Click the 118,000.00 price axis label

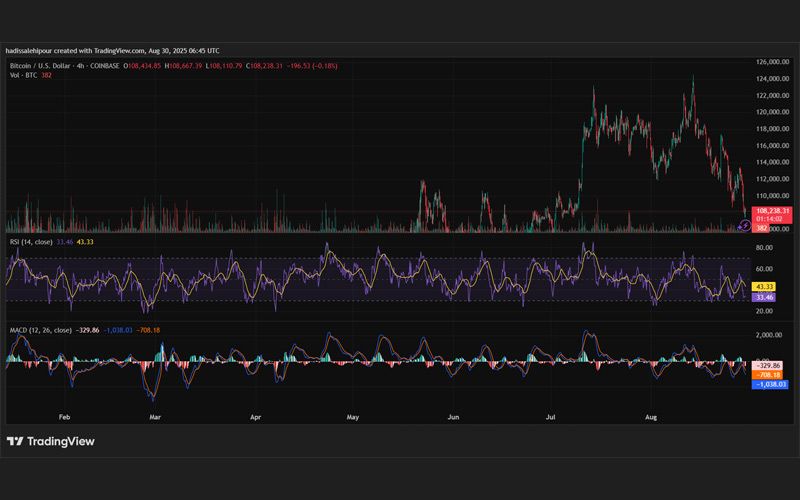[772, 129]
